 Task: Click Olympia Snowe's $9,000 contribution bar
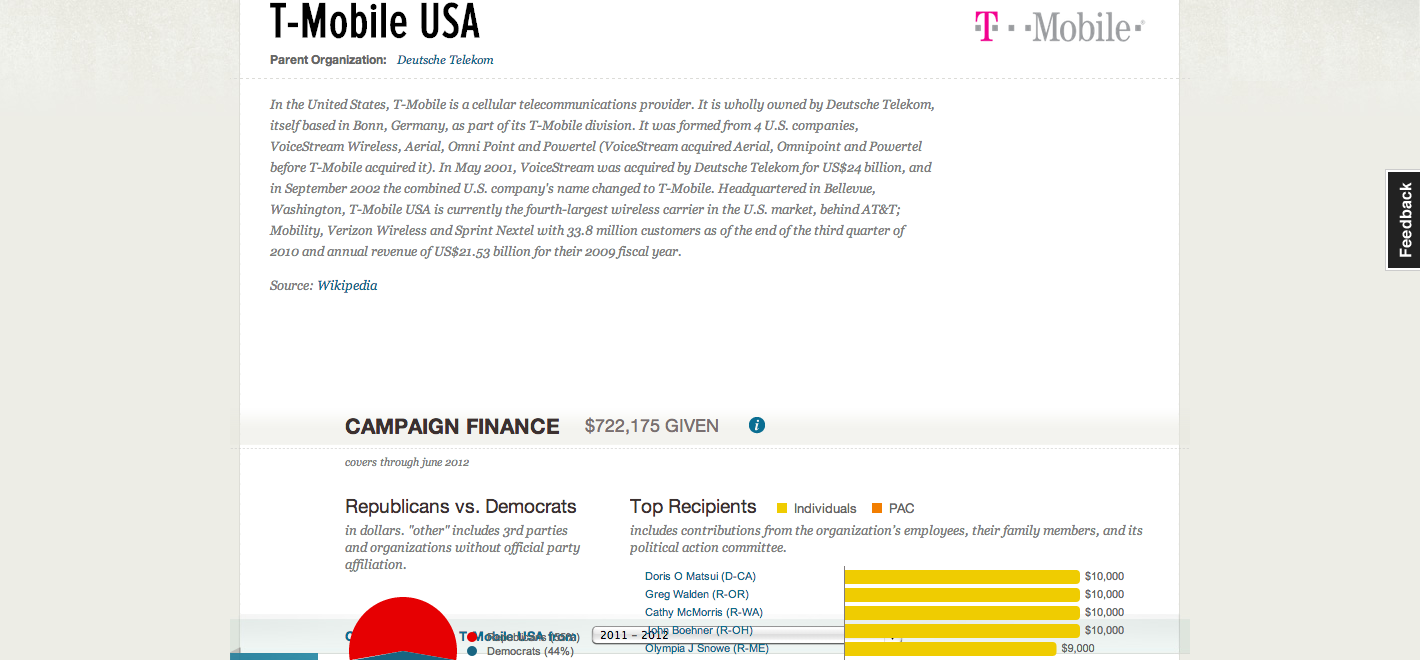pyautogui.click(x=950, y=648)
